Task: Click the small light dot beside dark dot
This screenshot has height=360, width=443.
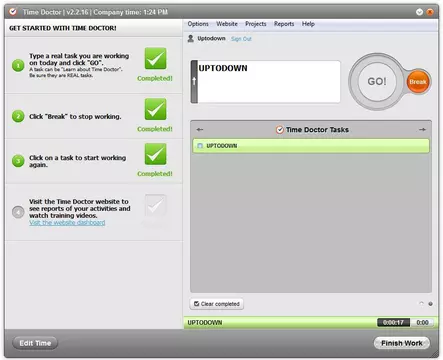Action: click(421, 304)
